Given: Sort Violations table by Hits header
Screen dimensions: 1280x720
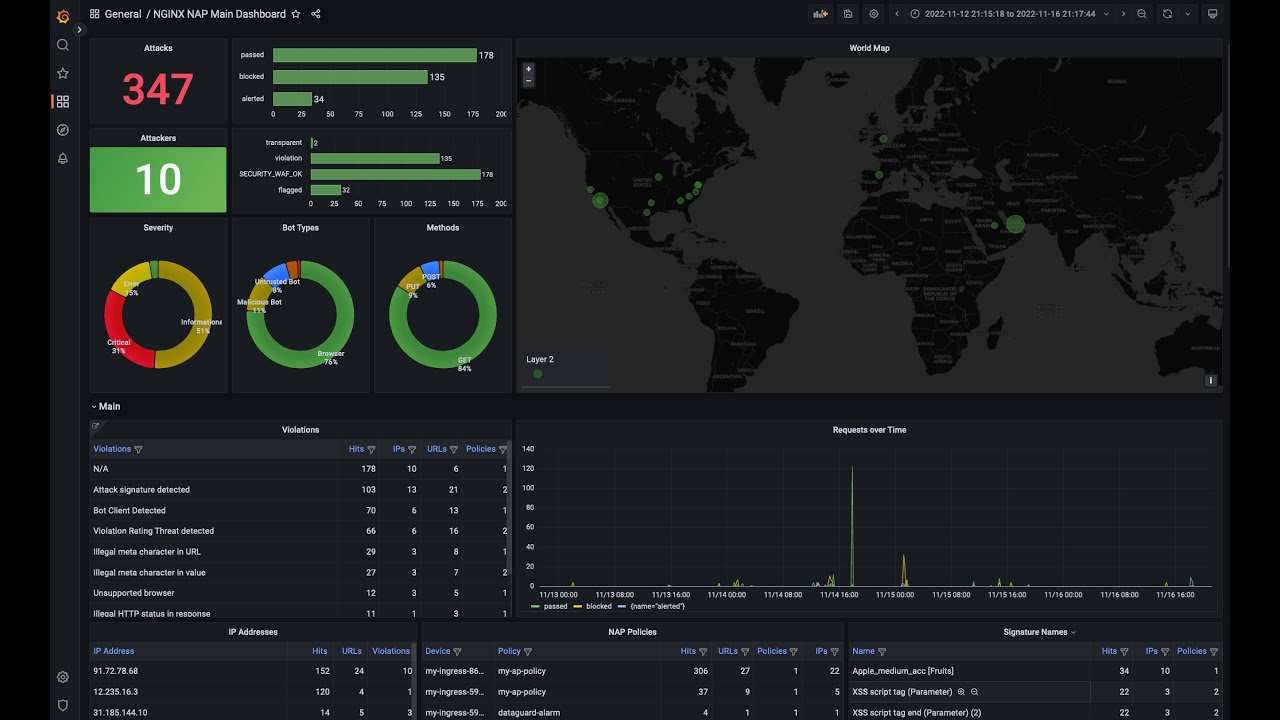Looking at the screenshot, I should [x=356, y=449].
